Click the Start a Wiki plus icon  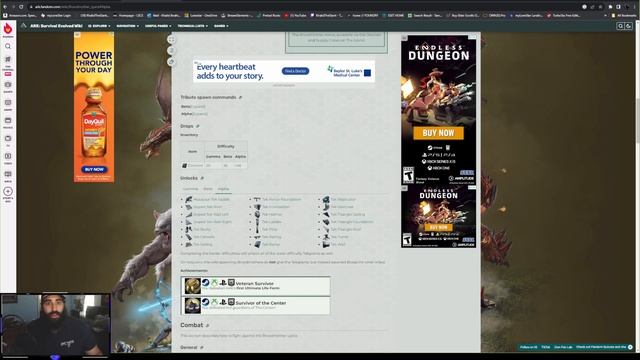click(x=8, y=191)
